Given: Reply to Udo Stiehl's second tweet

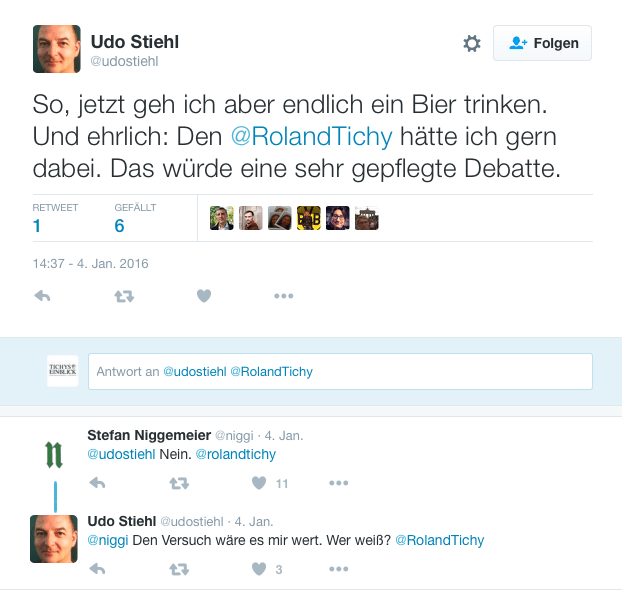Looking at the screenshot, I should coord(98,569).
